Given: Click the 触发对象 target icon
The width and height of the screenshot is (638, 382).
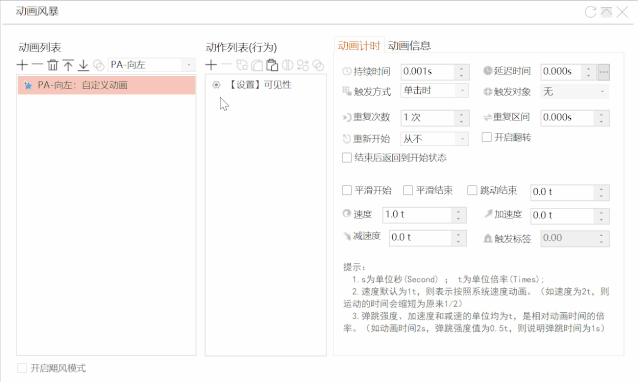Looking at the screenshot, I should pyautogui.click(x=487, y=92).
